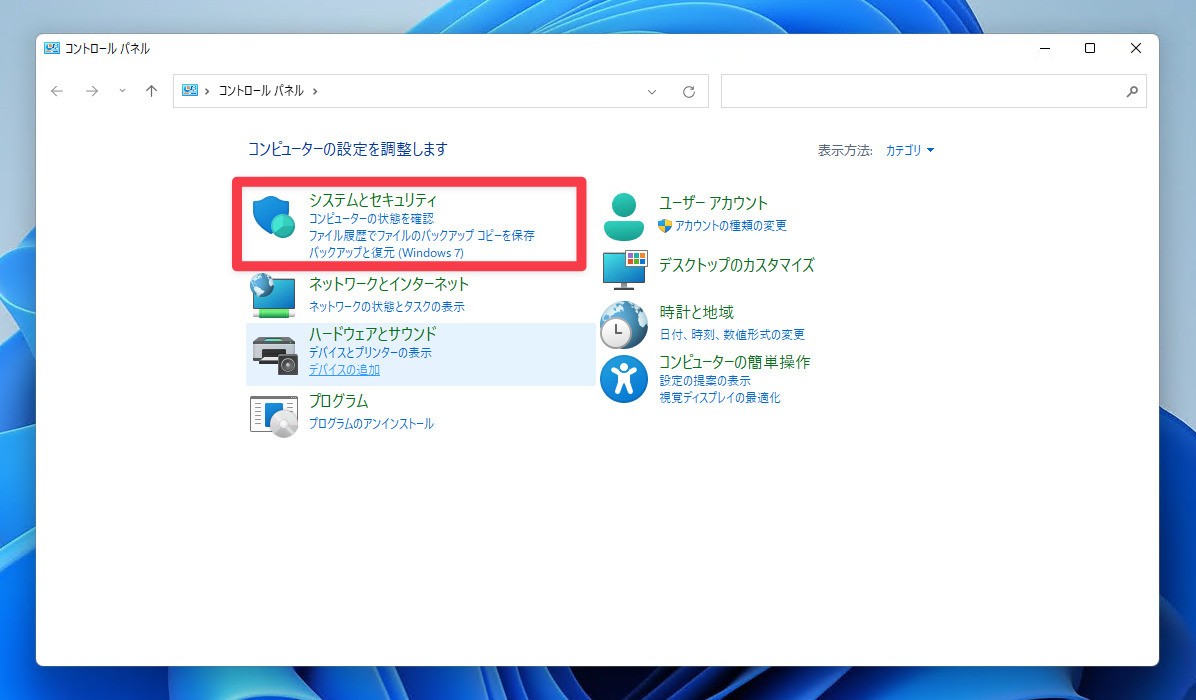Viewport: 1196px width, 700px height.
Task: Open the システムとセキュリティ heading link
Action: click(372, 200)
